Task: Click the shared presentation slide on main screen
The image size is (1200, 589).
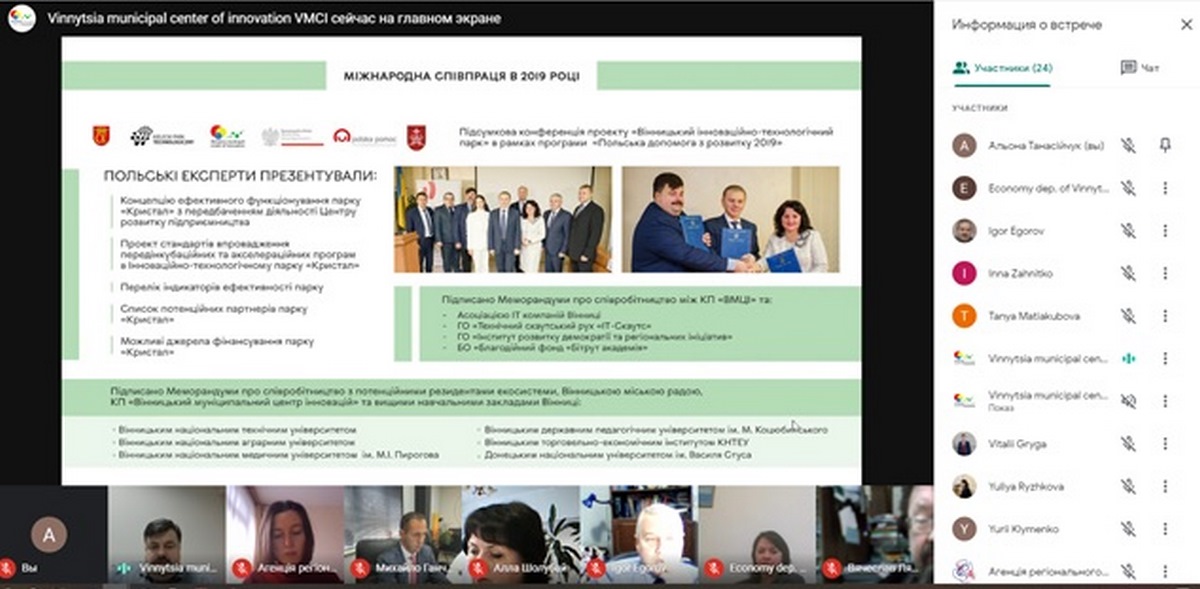Action: click(461, 260)
